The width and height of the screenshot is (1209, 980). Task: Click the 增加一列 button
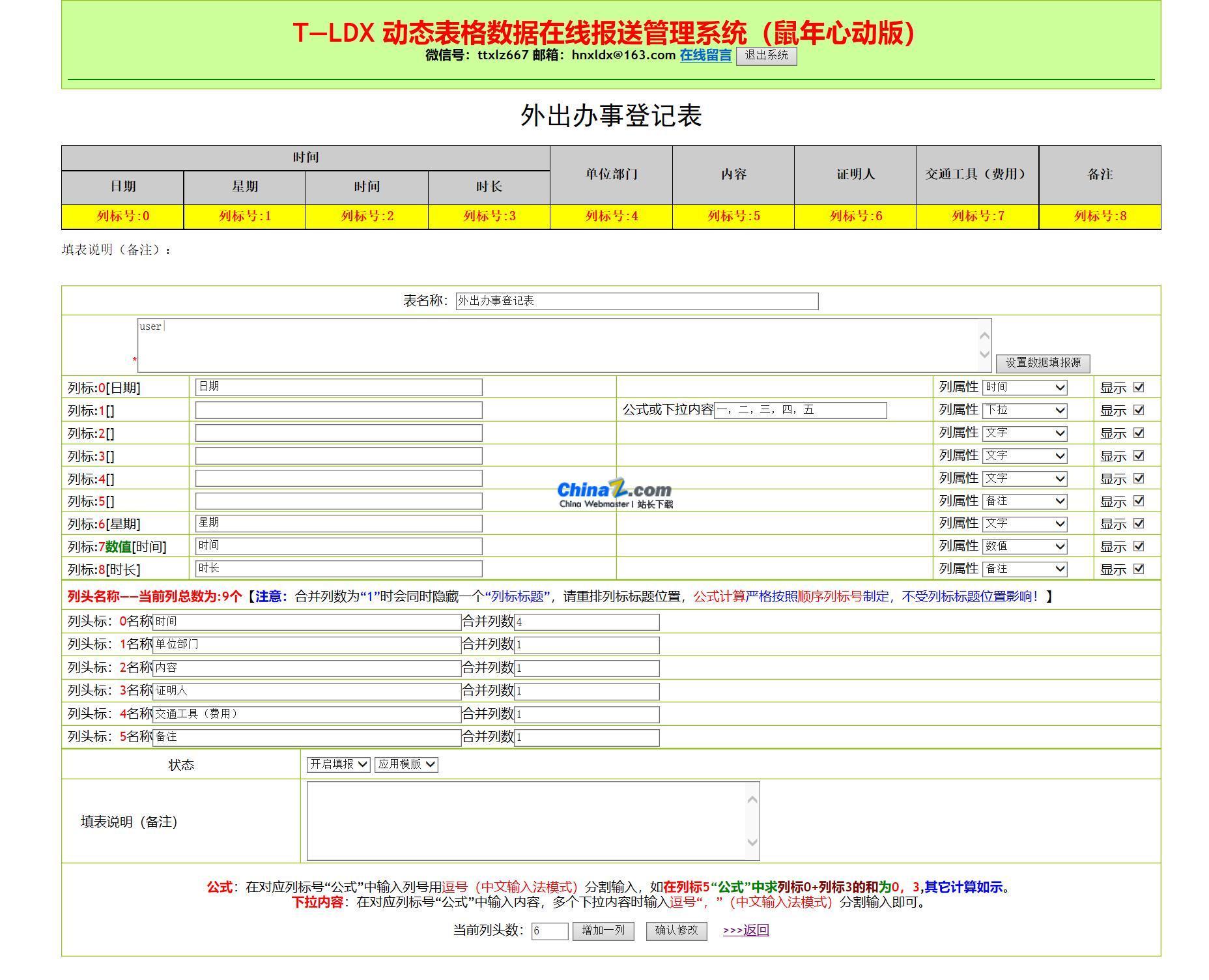(x=603, y=930)
